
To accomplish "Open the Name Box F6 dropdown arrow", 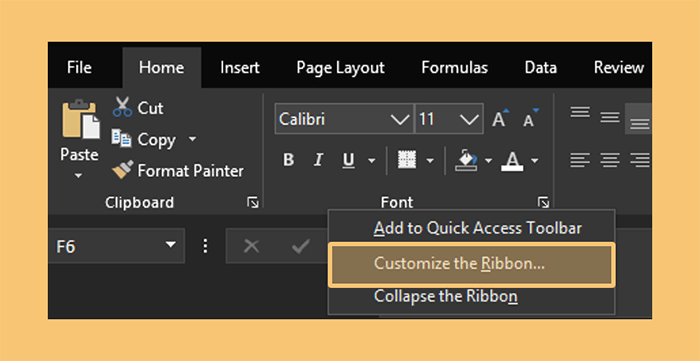I will (170, 245).
